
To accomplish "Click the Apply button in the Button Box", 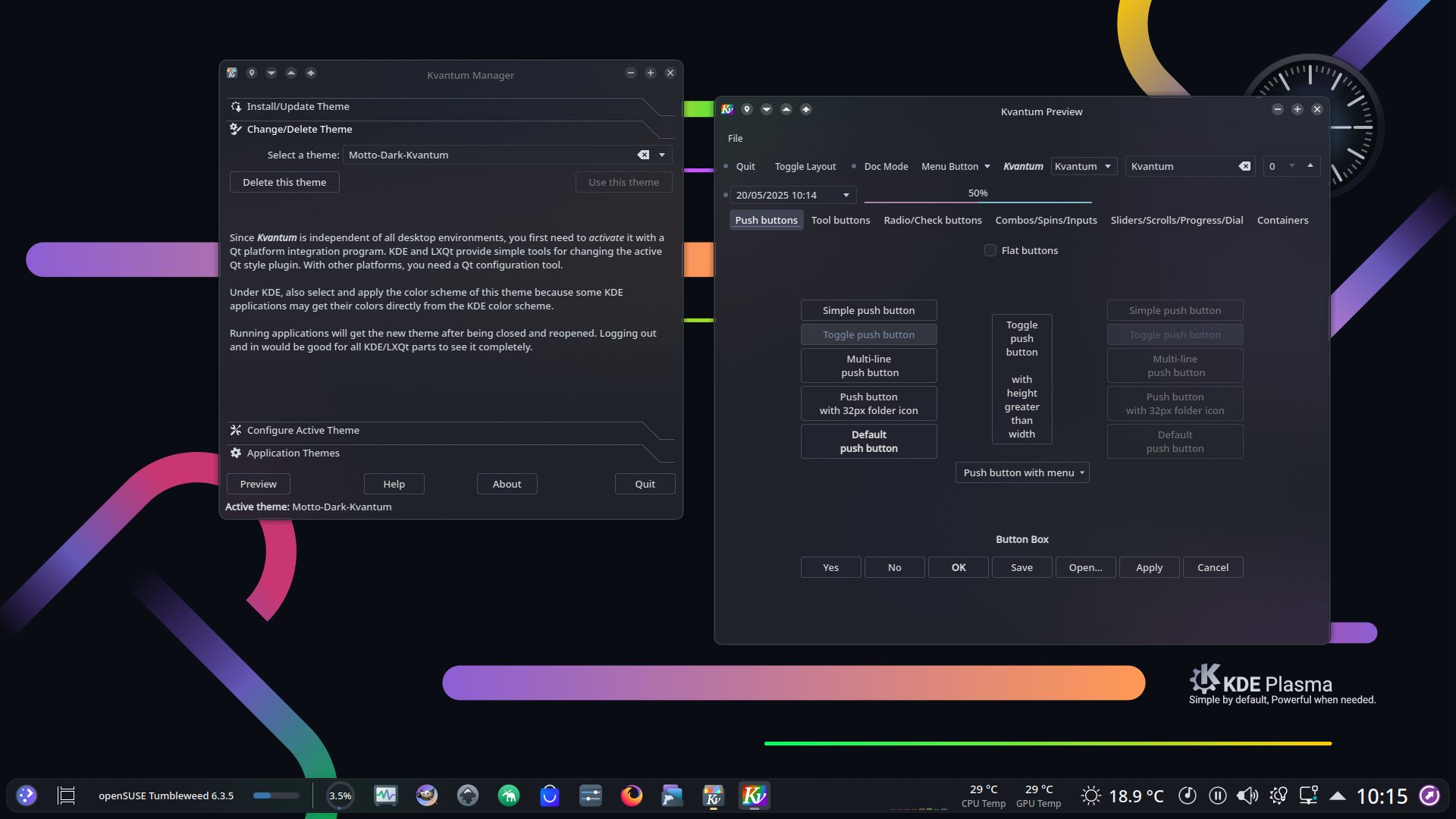I will (x=1150, y=567).
